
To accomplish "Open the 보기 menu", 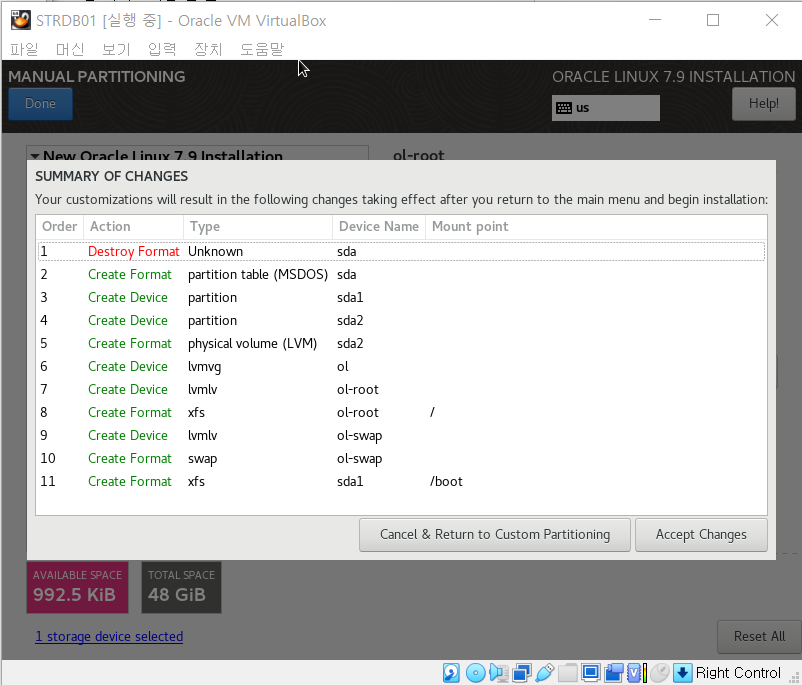I will [116, 49].
